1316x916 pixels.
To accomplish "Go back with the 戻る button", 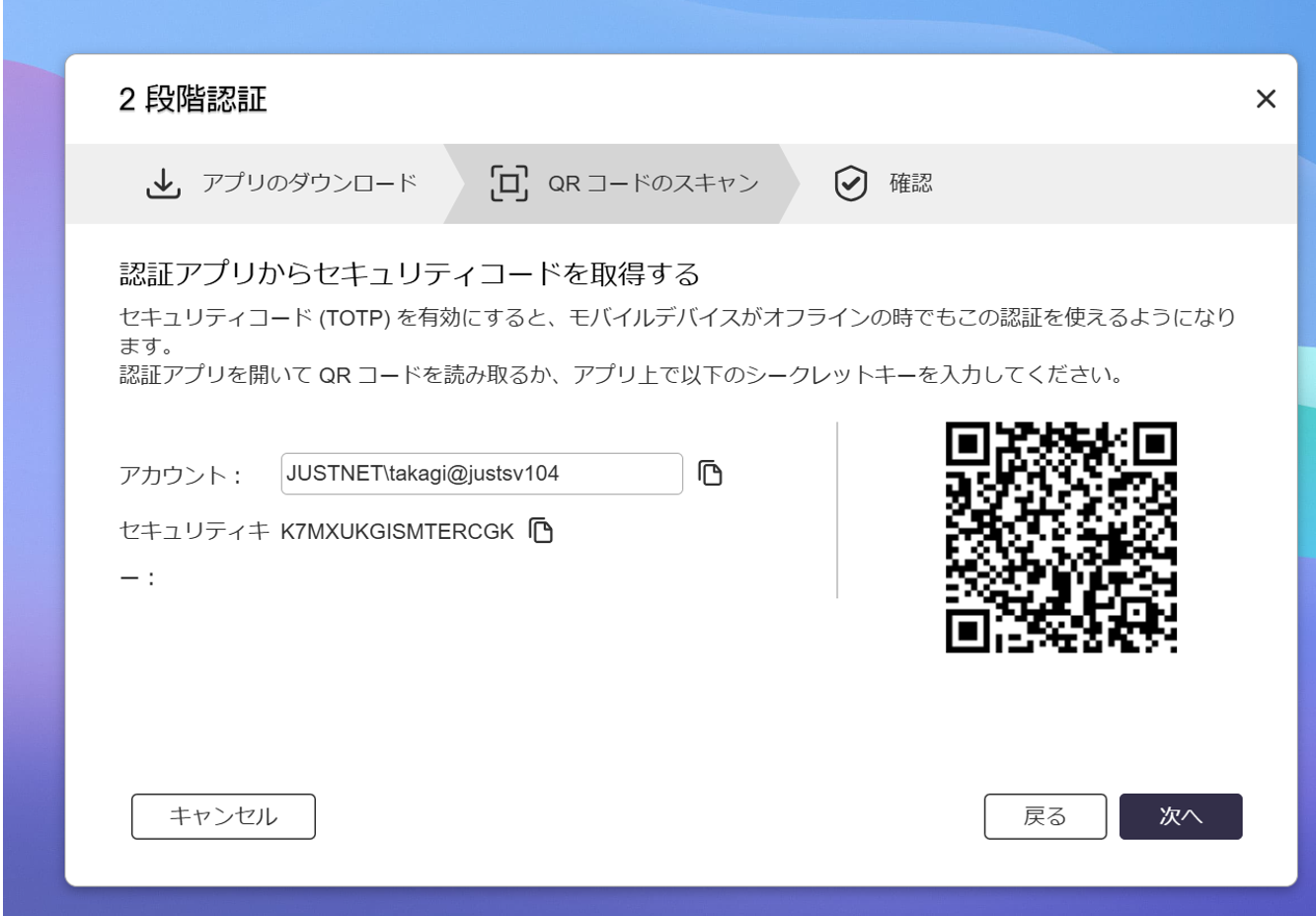I will click(x=1045, y=816).
